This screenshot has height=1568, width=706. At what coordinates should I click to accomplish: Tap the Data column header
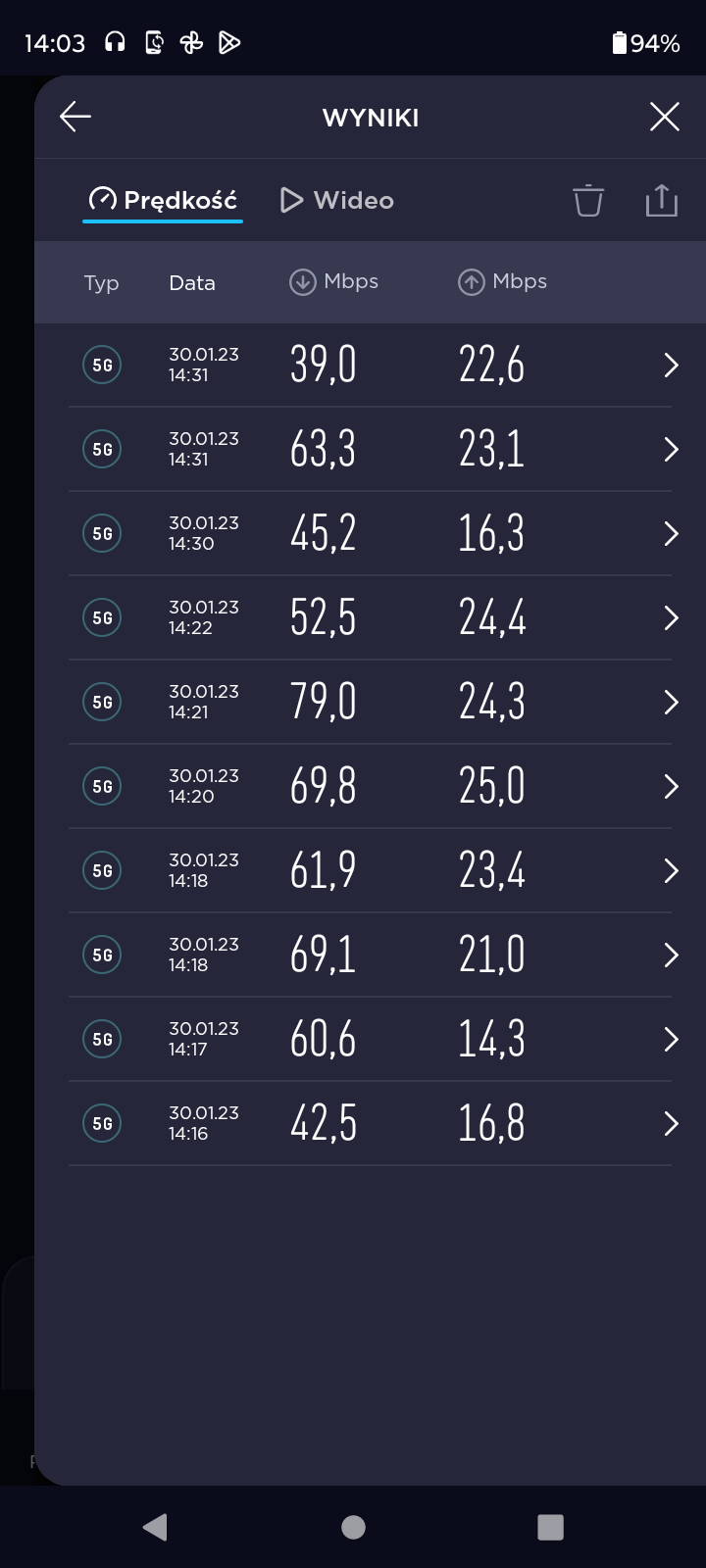pyautogui.click(x=191, y=283)
